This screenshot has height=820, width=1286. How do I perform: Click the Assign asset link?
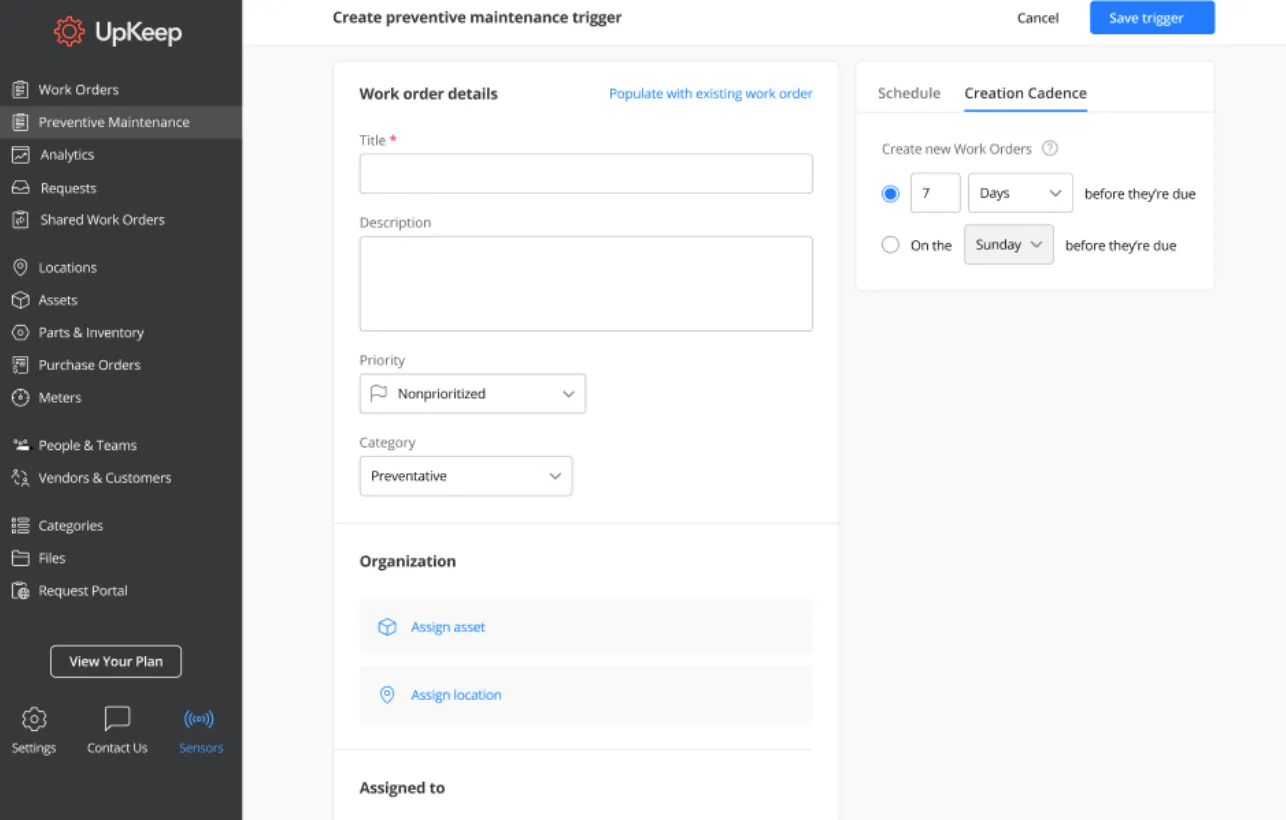448,627
